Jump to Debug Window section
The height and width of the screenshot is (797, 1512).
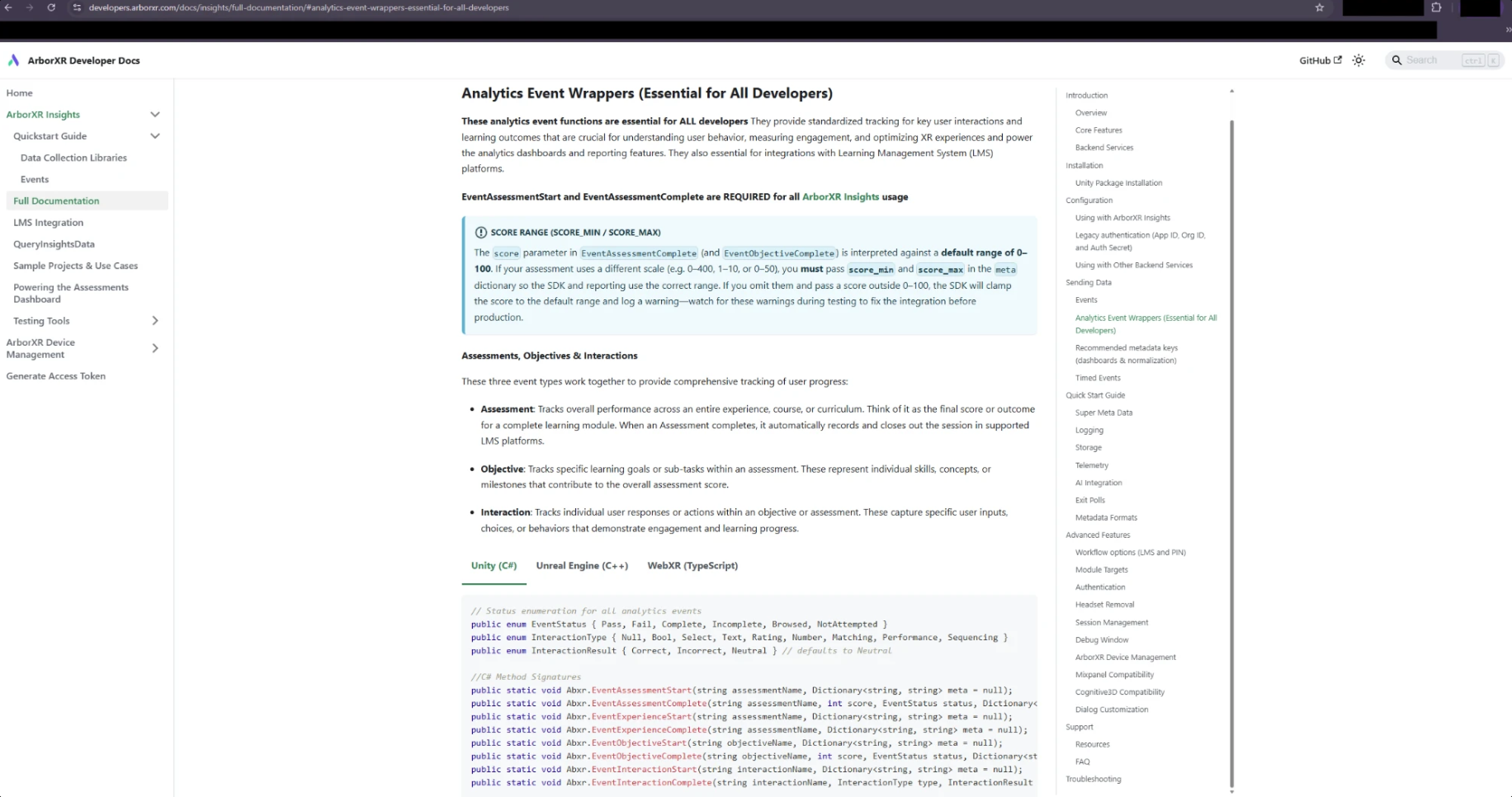pos(1102,640)
